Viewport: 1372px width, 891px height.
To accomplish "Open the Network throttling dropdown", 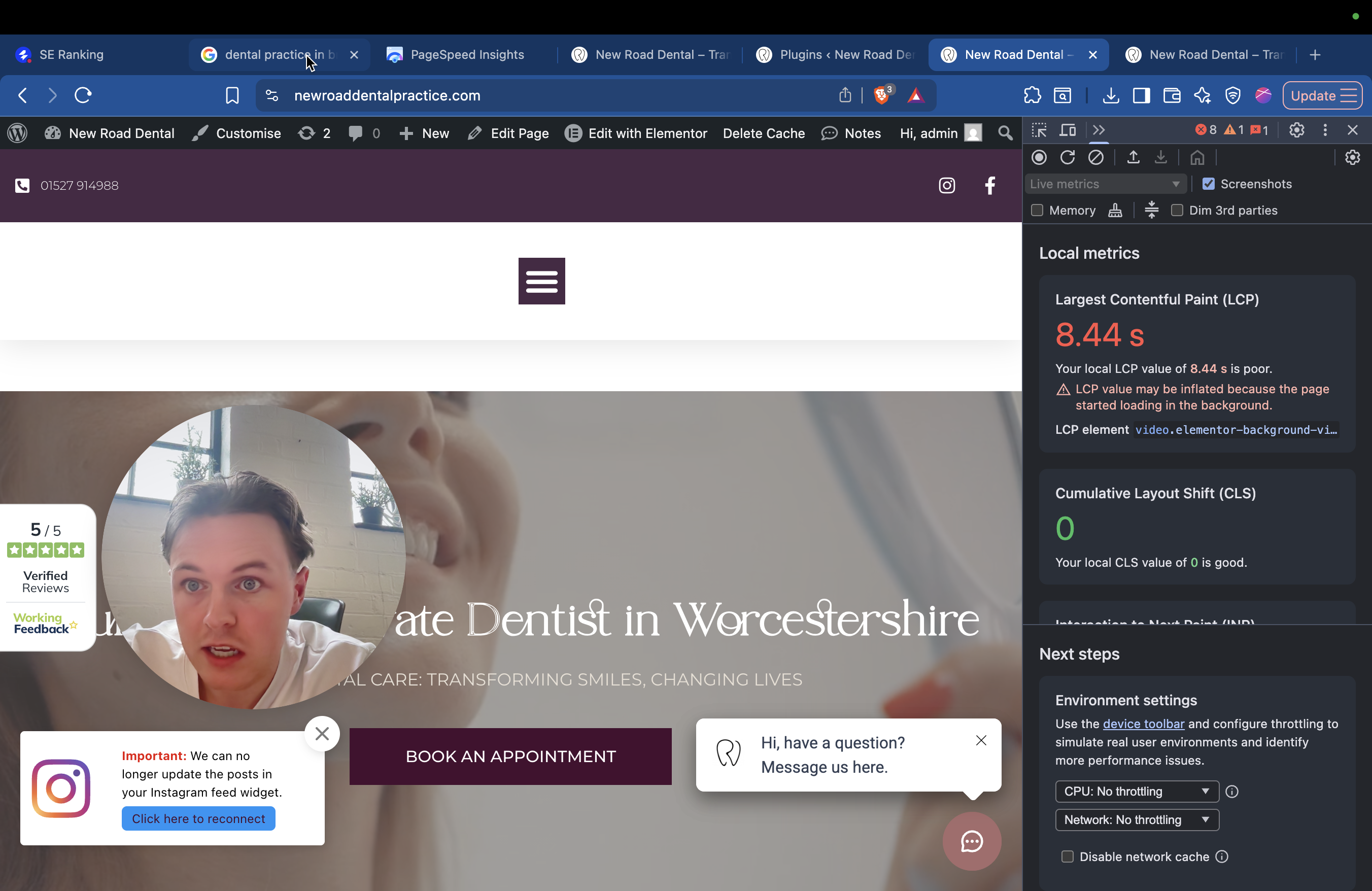I will [x=1136, y=819].
